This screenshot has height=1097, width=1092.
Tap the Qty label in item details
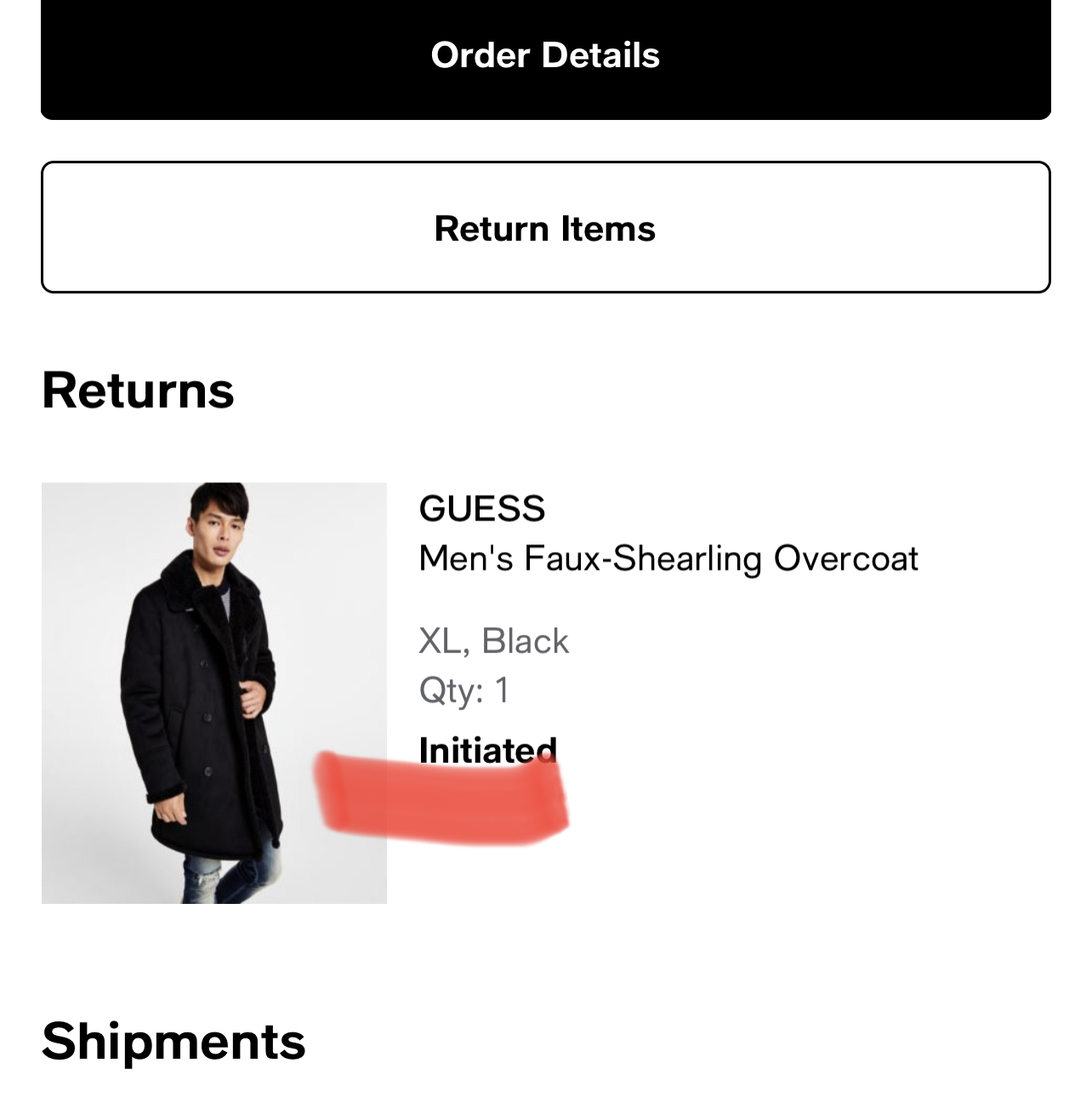point(449,690)
